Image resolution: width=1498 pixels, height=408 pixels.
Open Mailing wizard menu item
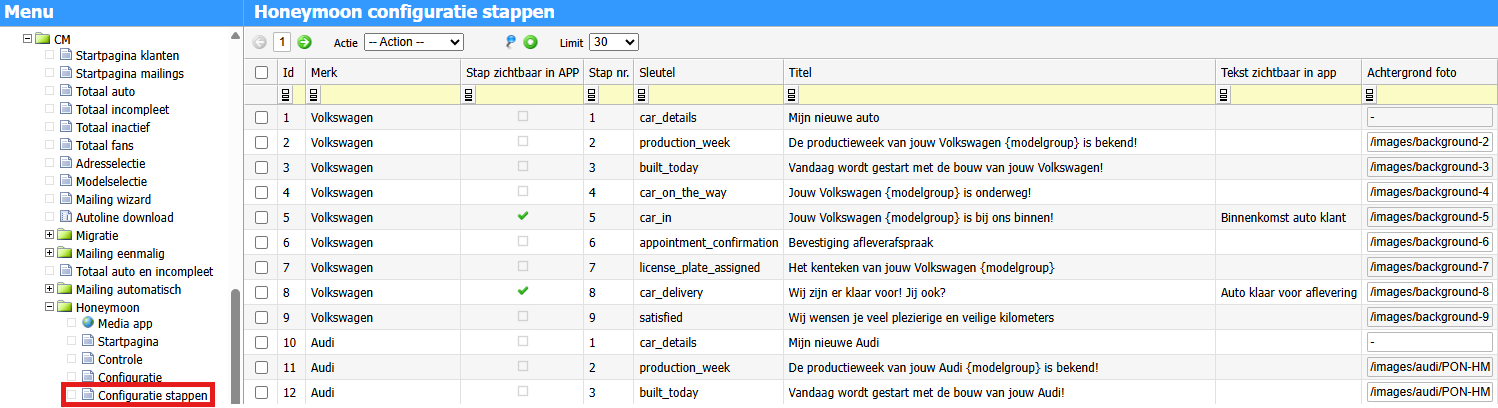pyautogui.click(x=115, y=199)
